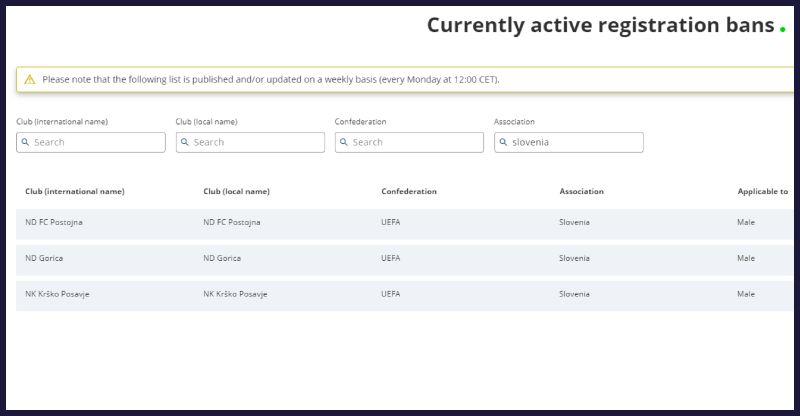
Task: Click the yellow warning triangle icon
Action: point(30,79)
